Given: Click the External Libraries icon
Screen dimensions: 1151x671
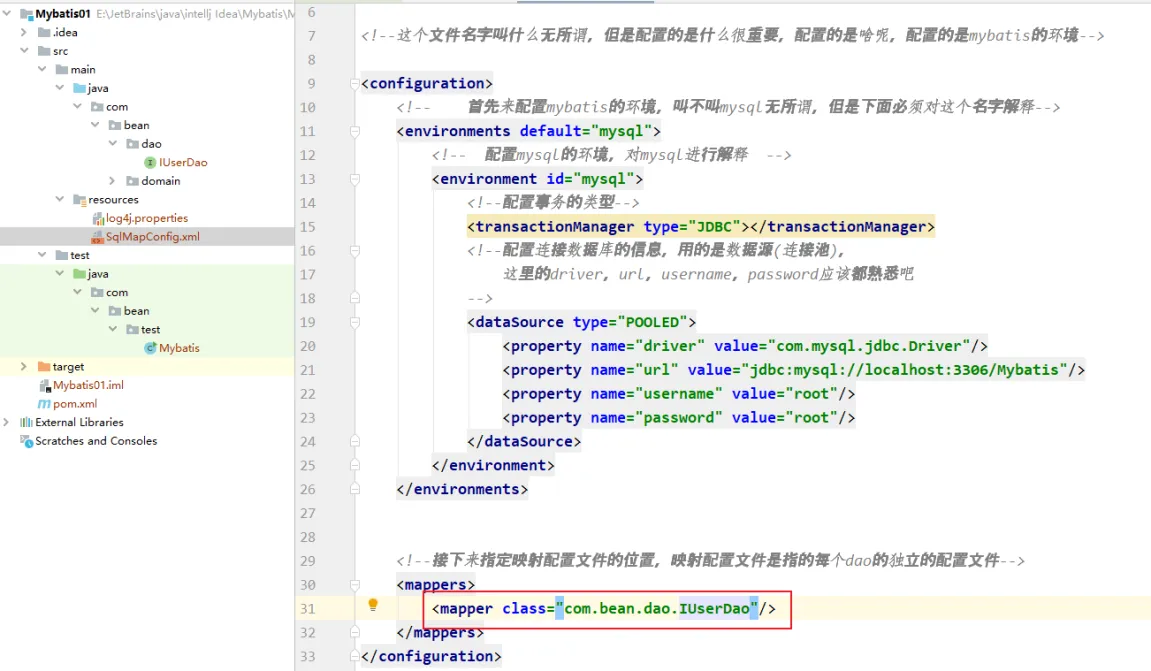Looking at the screenshot, I should pyautogui.click(x=26, y=422).
